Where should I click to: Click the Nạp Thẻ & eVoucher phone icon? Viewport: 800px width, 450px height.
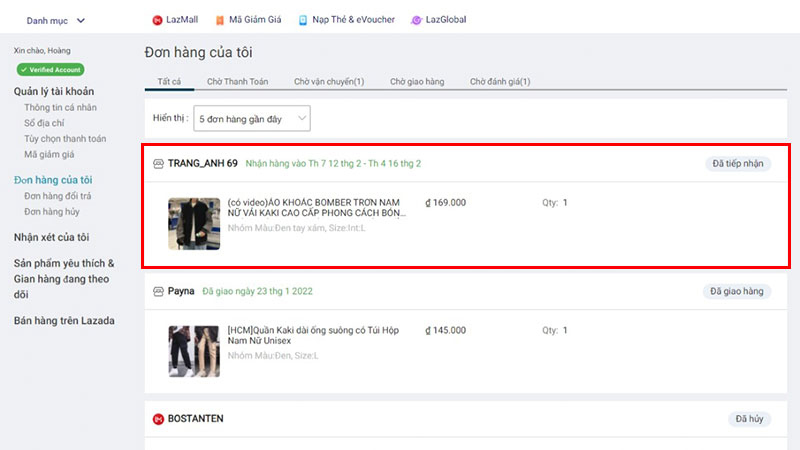(301, 20)
